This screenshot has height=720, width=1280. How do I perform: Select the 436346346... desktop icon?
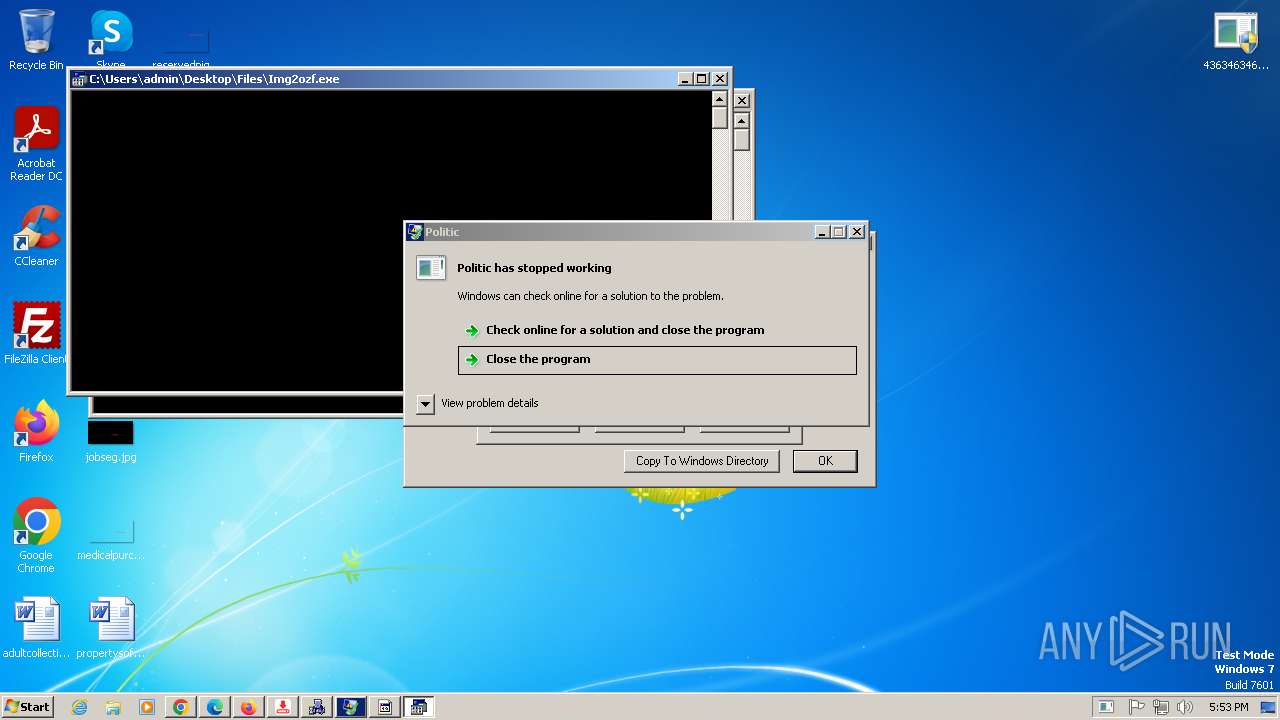pos(1236,41)
